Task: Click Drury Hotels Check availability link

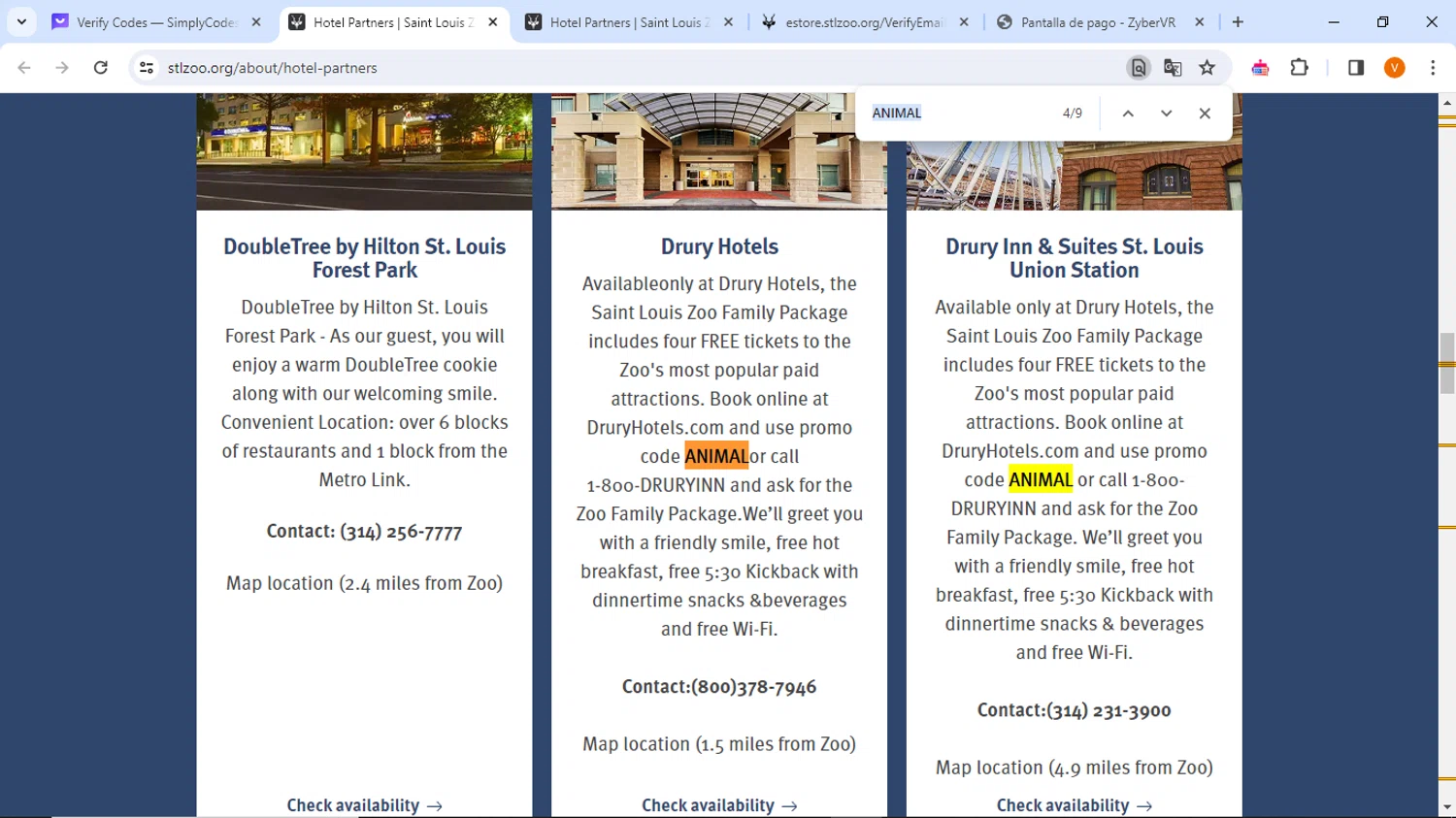Action: [x=719, y=805]
